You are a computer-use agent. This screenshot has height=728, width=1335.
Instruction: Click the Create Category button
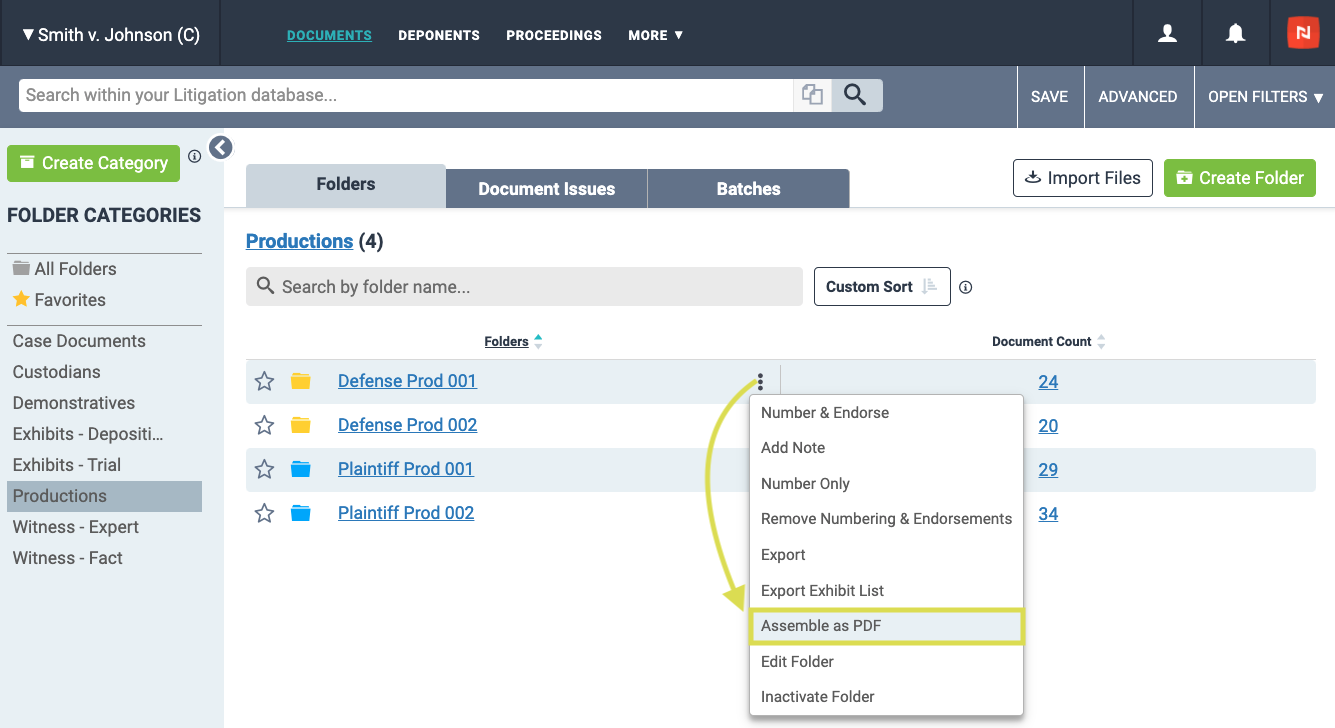tap(93, 163)
